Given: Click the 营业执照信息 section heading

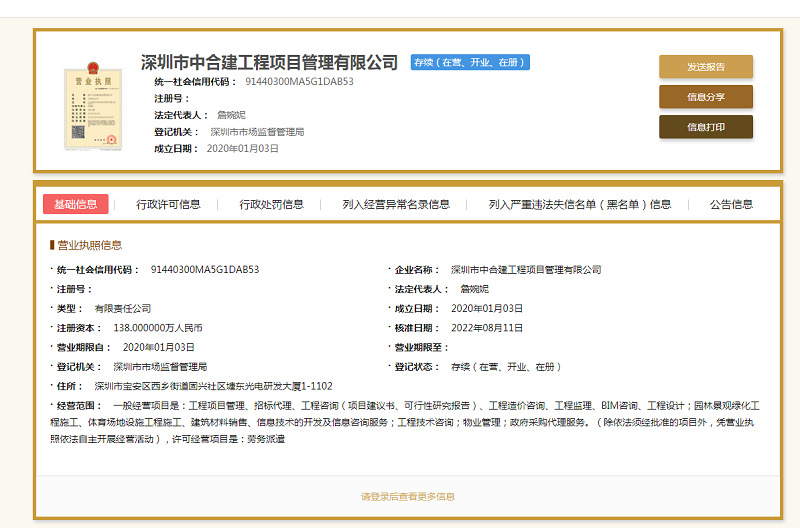Looking at the screenshot, I should pos(90,245).
